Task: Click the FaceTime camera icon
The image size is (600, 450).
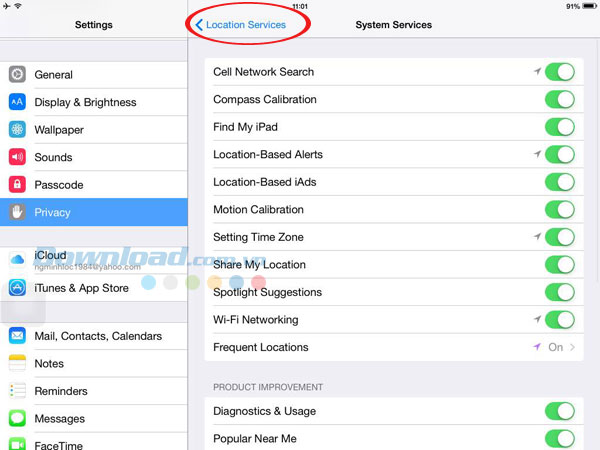Action: [17, 444]
